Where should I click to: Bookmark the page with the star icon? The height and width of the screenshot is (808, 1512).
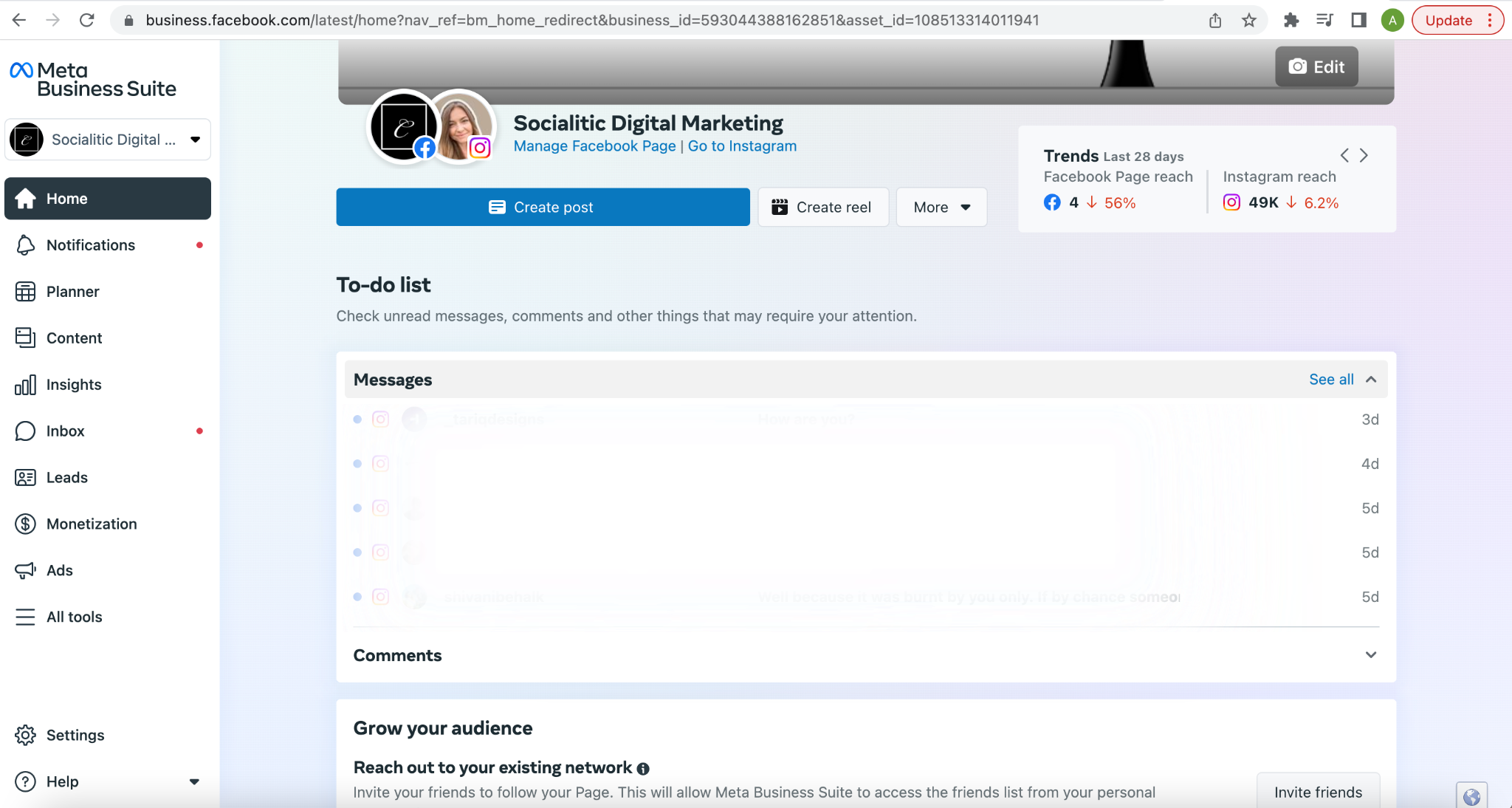[1249, 20]
